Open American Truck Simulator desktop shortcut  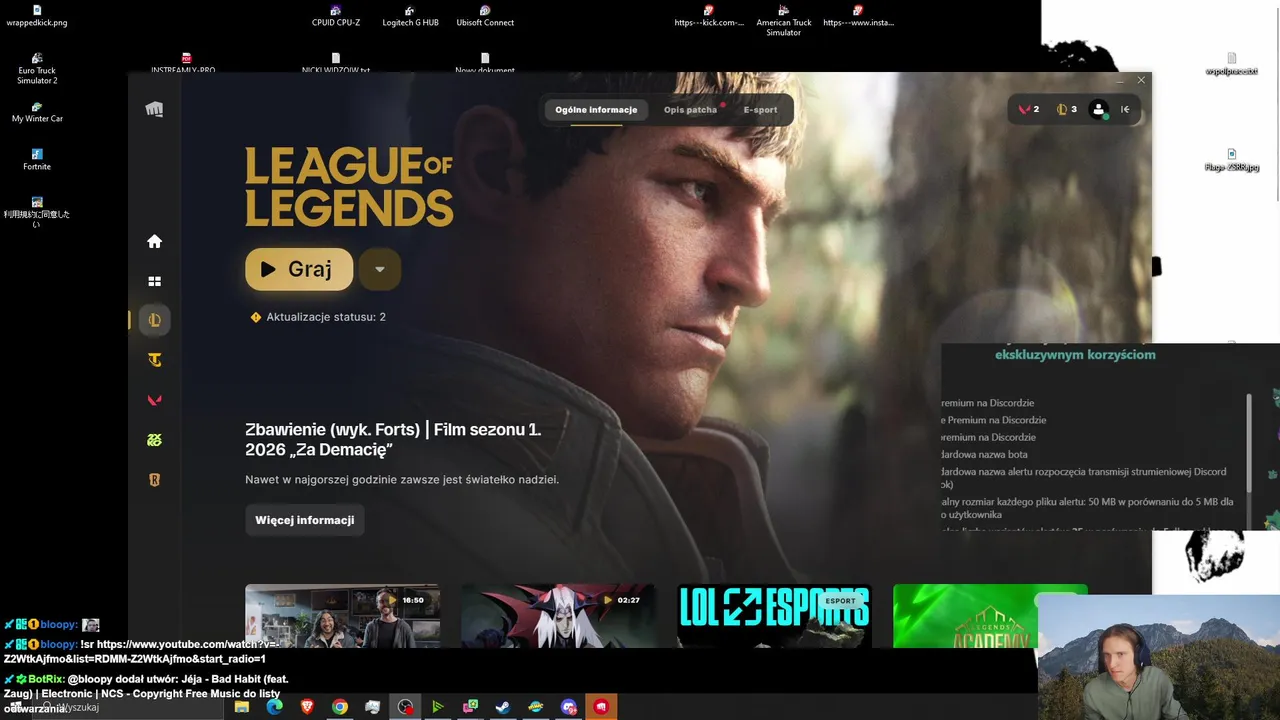tap(784, 21)
